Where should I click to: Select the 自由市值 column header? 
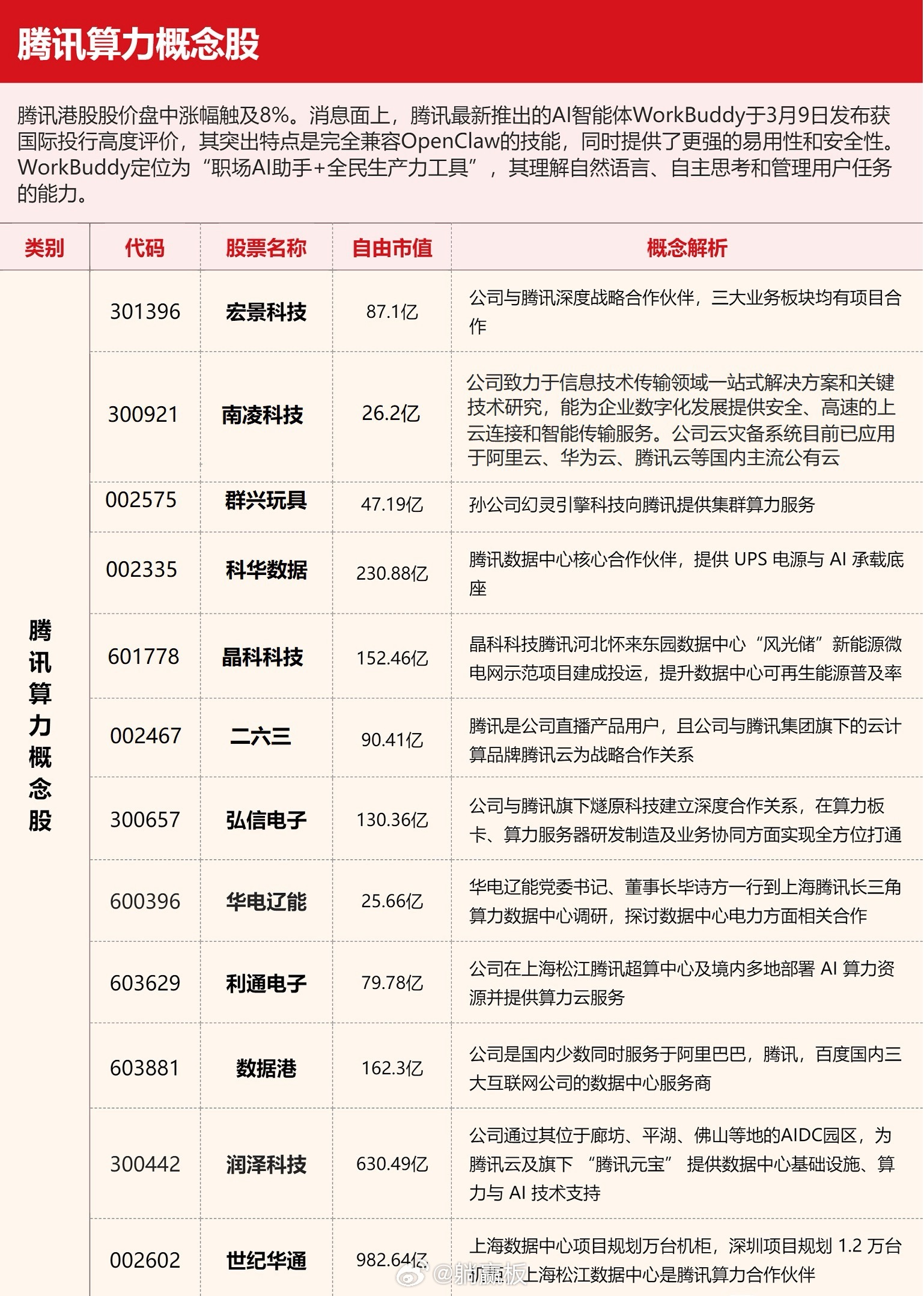click(392, 248)
